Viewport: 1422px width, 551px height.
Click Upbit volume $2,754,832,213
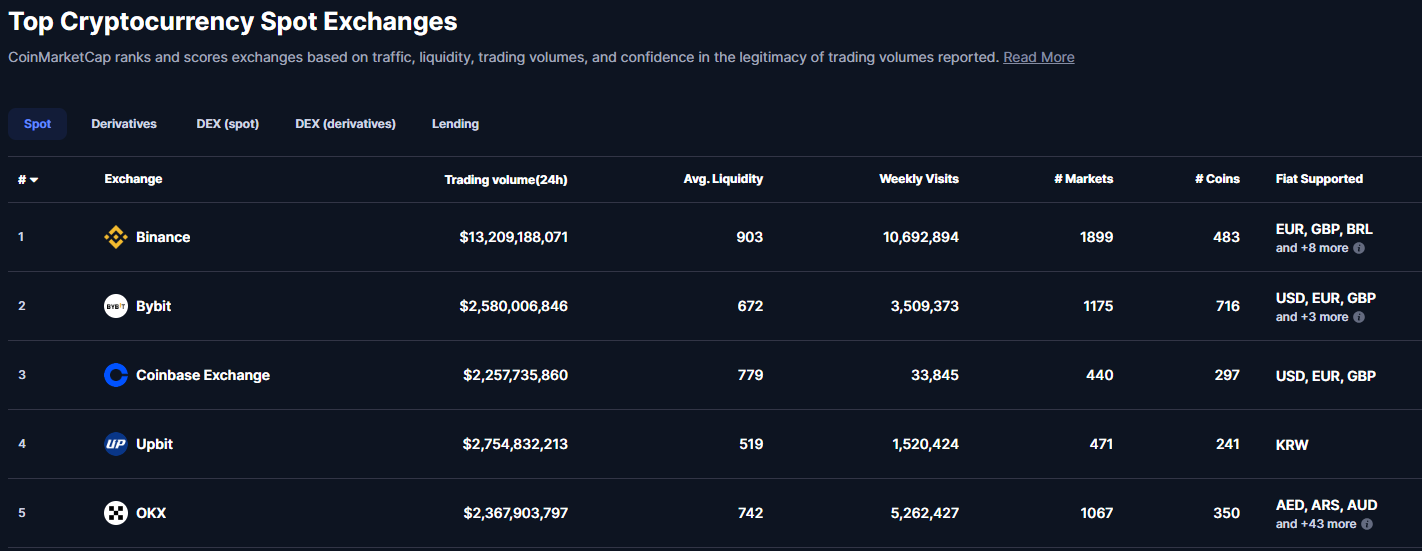point(516,444)
